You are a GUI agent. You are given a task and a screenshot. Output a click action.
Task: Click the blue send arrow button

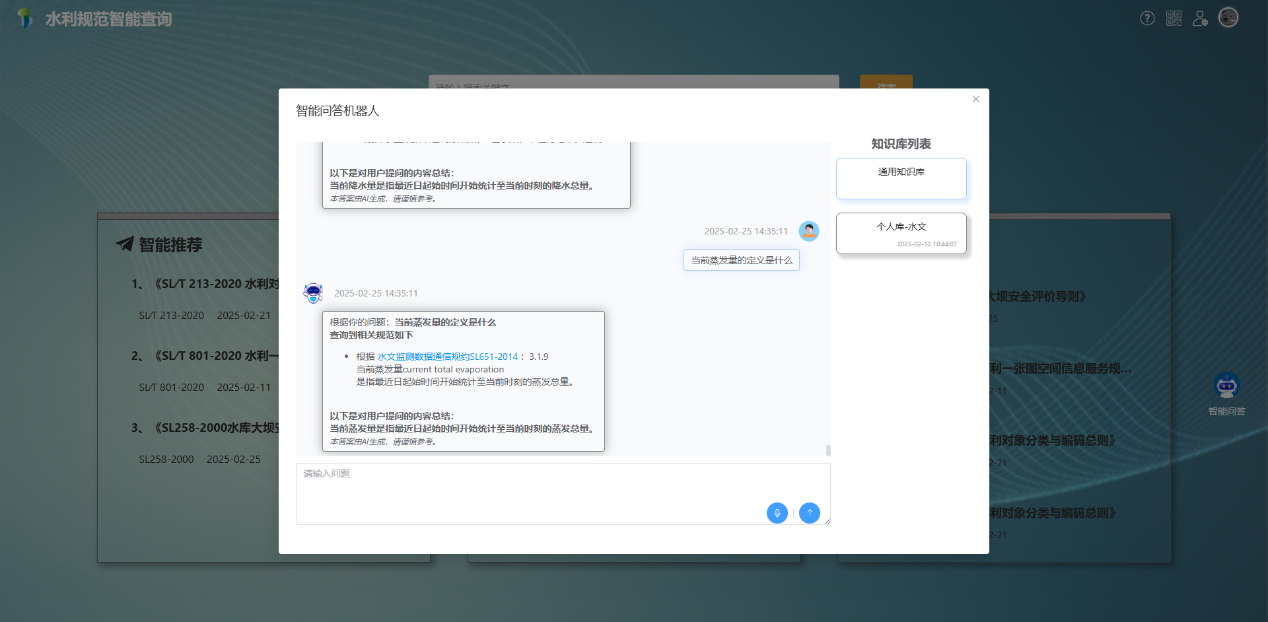pyautogui.click(x=809, y=513)
